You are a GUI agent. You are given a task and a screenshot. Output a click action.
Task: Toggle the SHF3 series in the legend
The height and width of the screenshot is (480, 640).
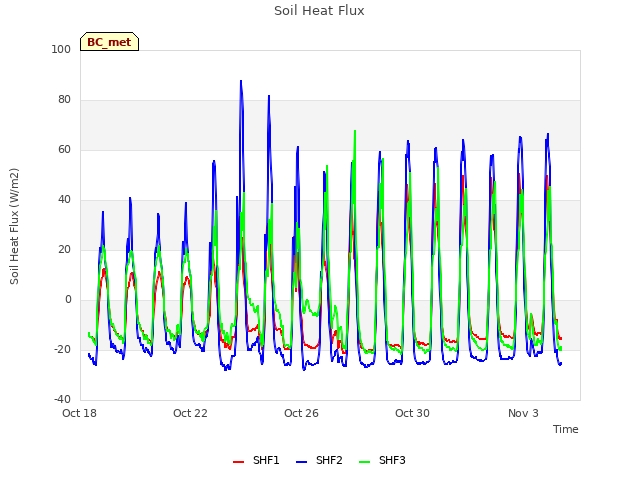(382, 460)
